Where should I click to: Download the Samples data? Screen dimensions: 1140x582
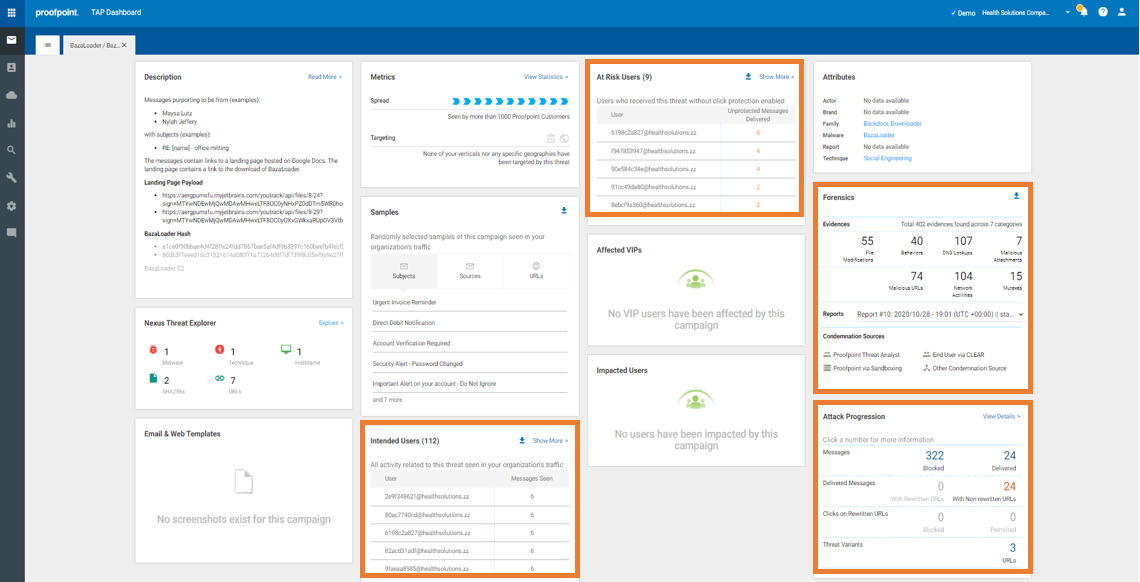click(563, 211)
